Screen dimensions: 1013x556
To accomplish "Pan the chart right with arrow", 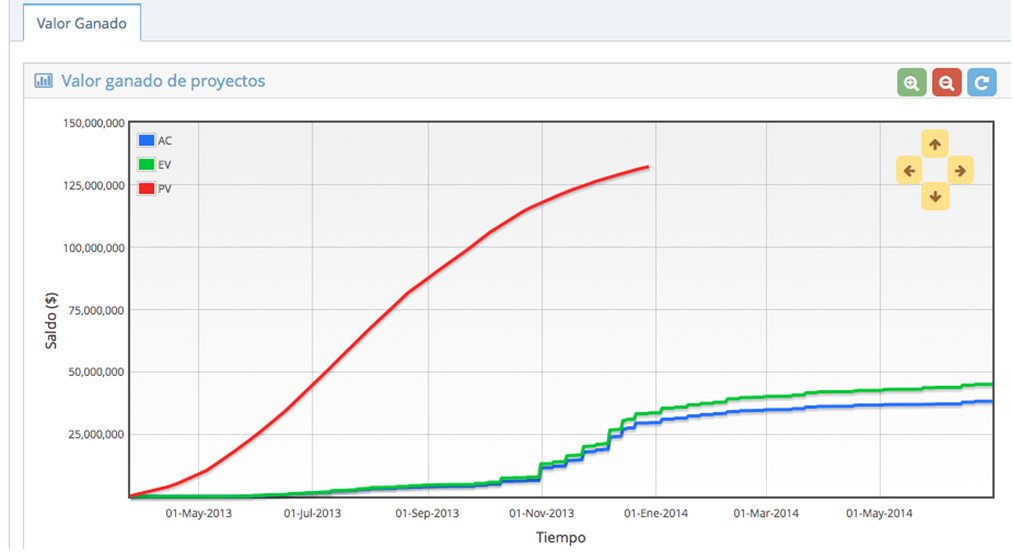I will [960, 170].
